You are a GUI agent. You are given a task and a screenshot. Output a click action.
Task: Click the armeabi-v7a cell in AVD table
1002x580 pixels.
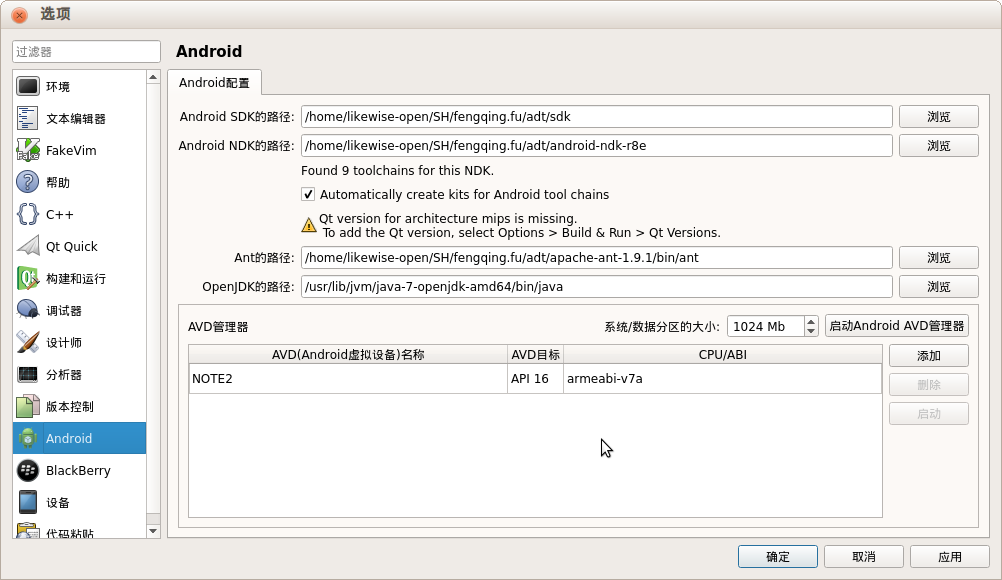point(722,379)
